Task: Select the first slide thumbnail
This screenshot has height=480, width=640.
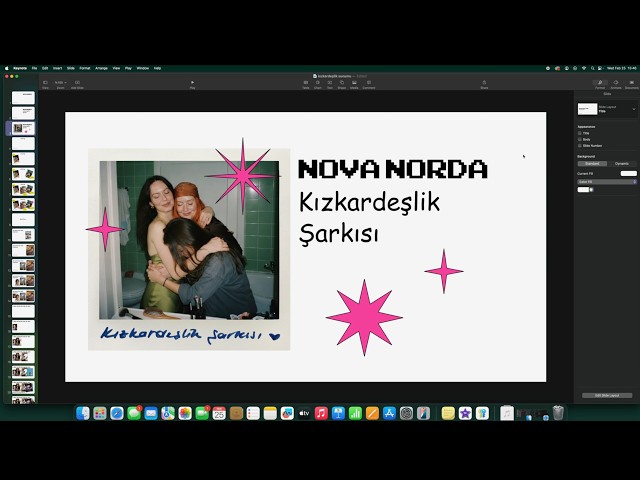Action: coord(23,98)
